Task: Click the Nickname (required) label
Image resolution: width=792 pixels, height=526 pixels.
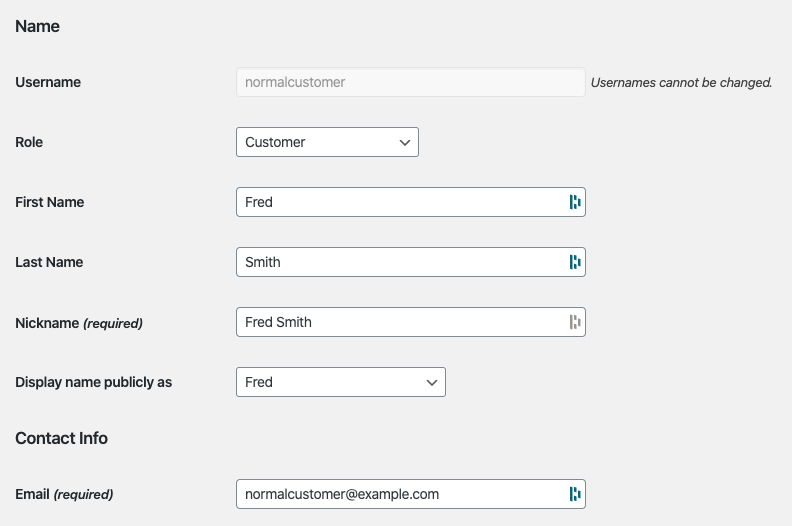Action: click(x=79, y=322)
